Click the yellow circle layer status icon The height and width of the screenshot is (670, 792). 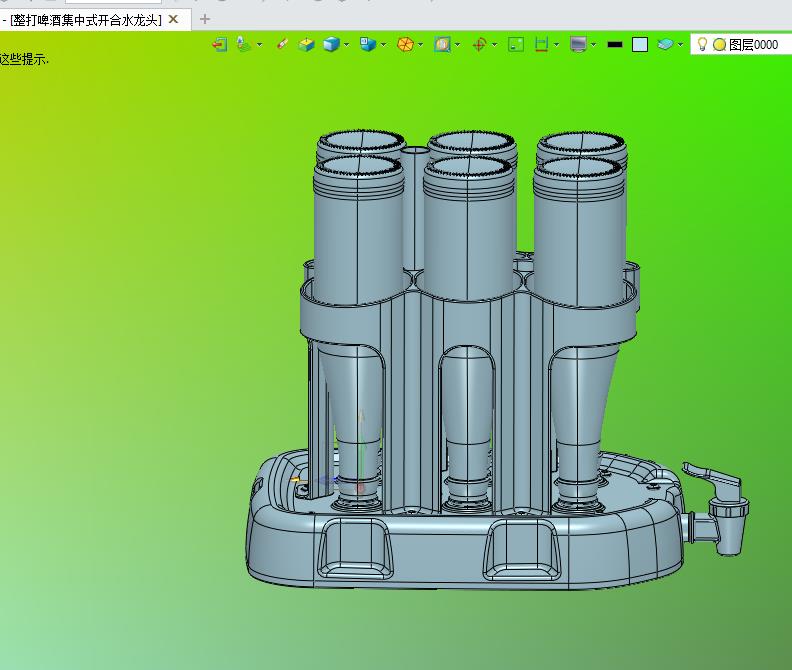[719, 44]
